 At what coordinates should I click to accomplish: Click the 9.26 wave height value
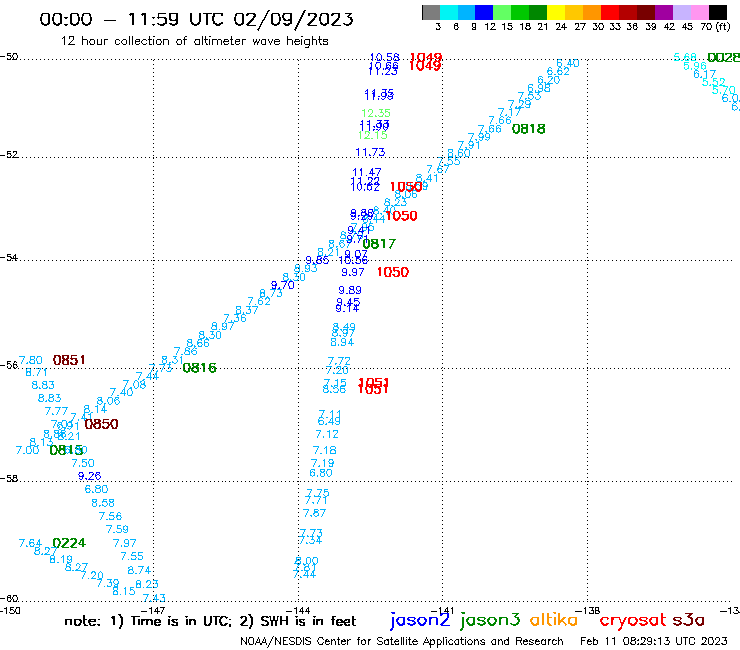coord(89,476)
